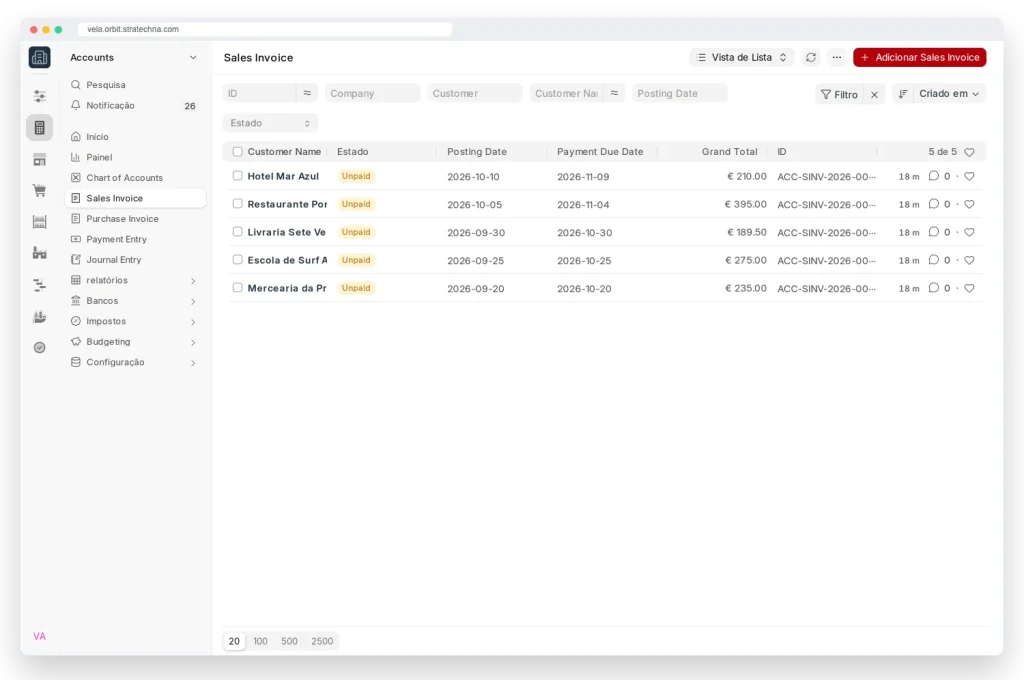Click the heart icon in the table header
The image size is (1024, 680).
coord(969,152)
